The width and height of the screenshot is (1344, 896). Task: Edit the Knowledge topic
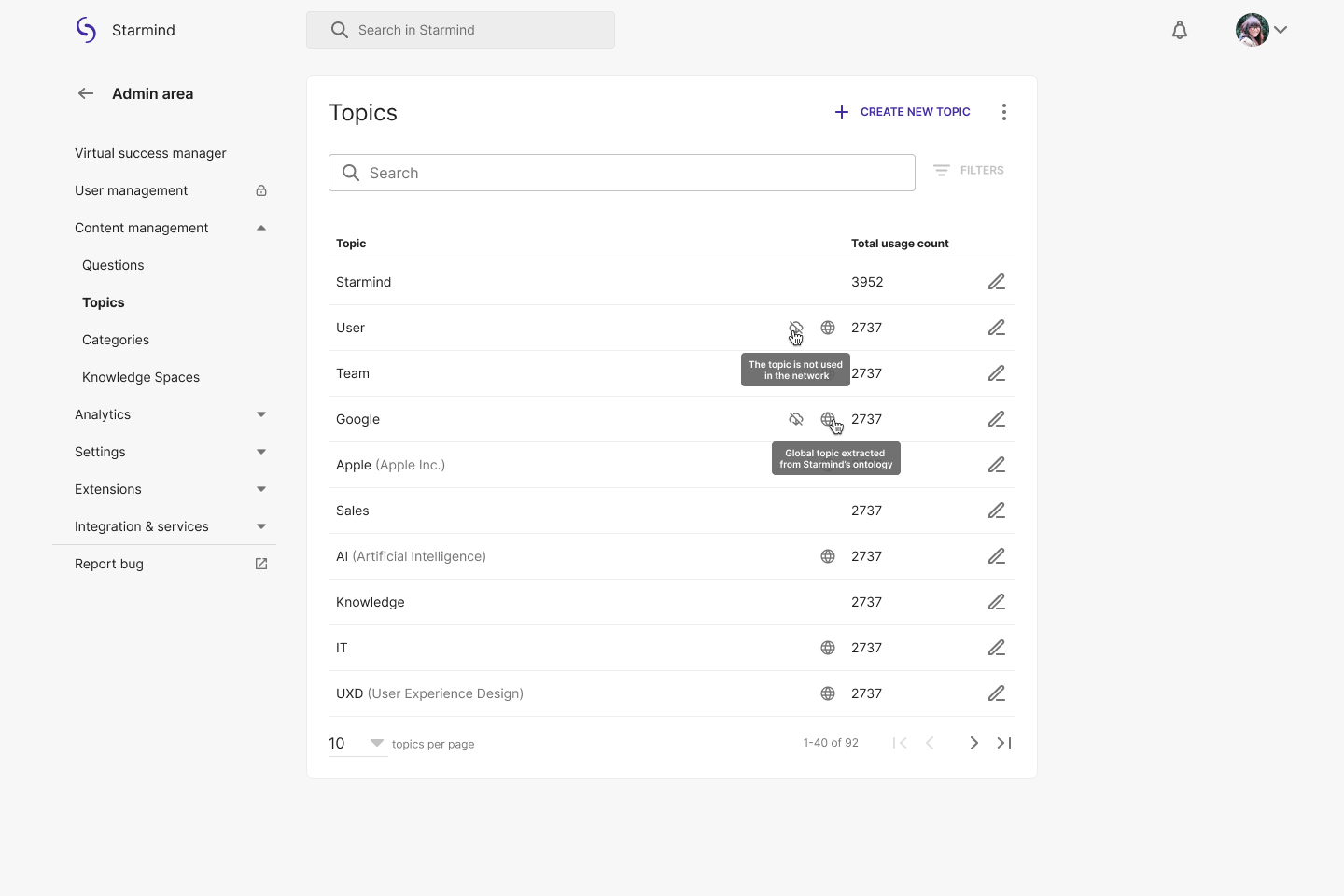pos(997,602)
